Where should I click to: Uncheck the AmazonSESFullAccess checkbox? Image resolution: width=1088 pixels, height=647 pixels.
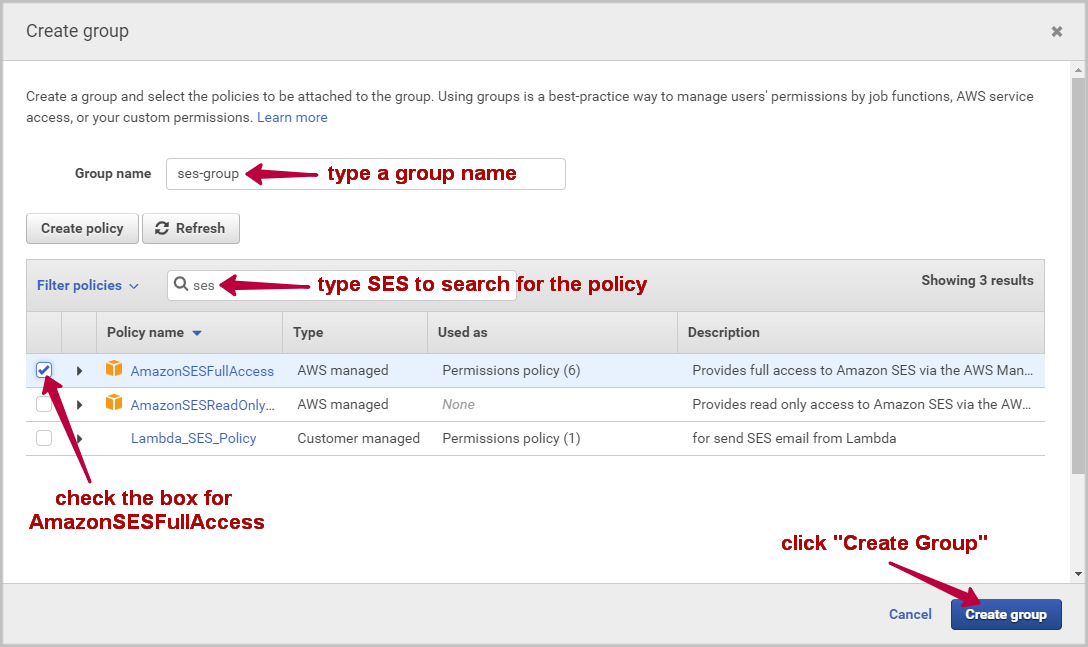point(44,370)
